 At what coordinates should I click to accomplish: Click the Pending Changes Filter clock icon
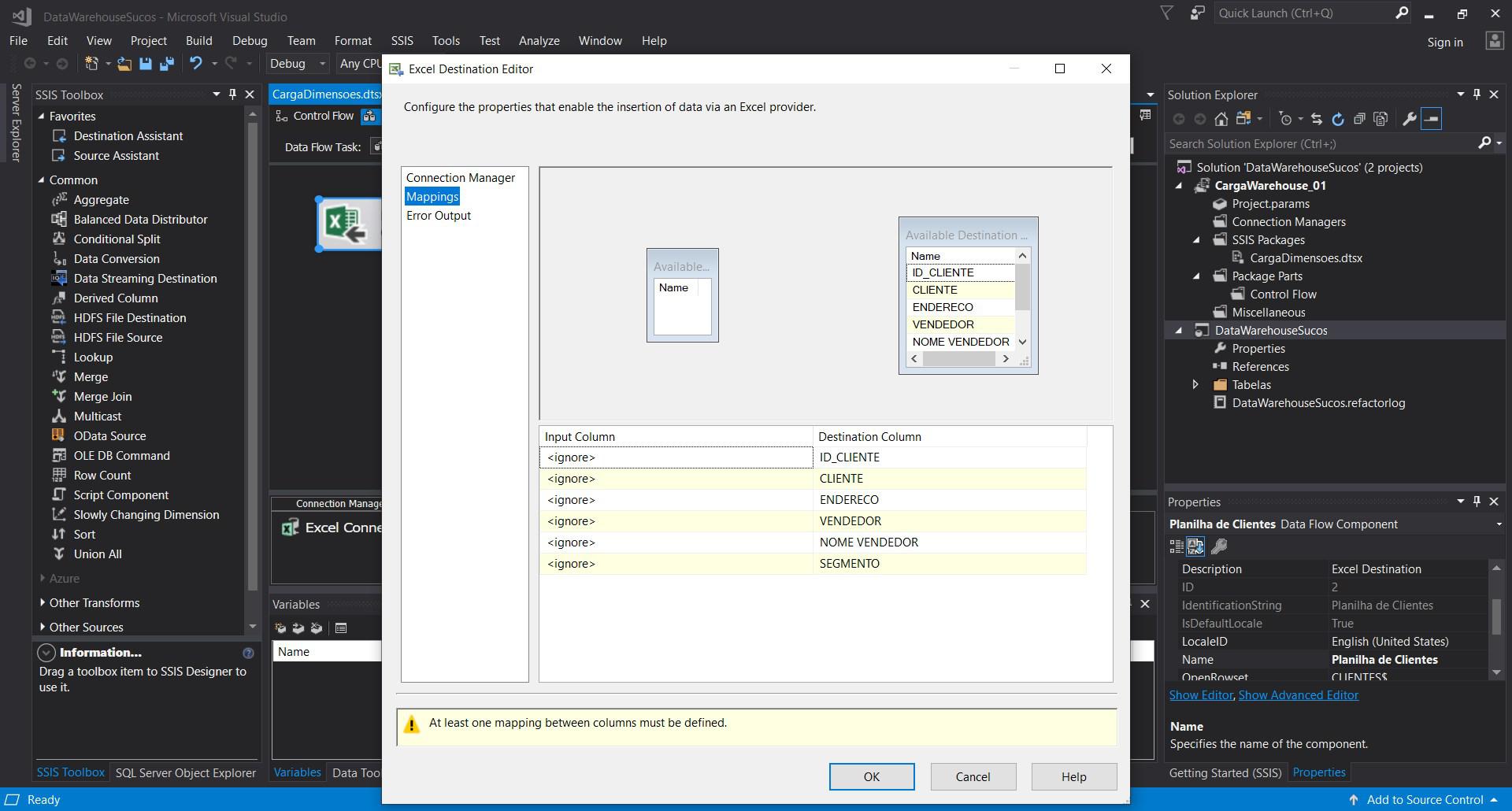(x=1285, y=119)
